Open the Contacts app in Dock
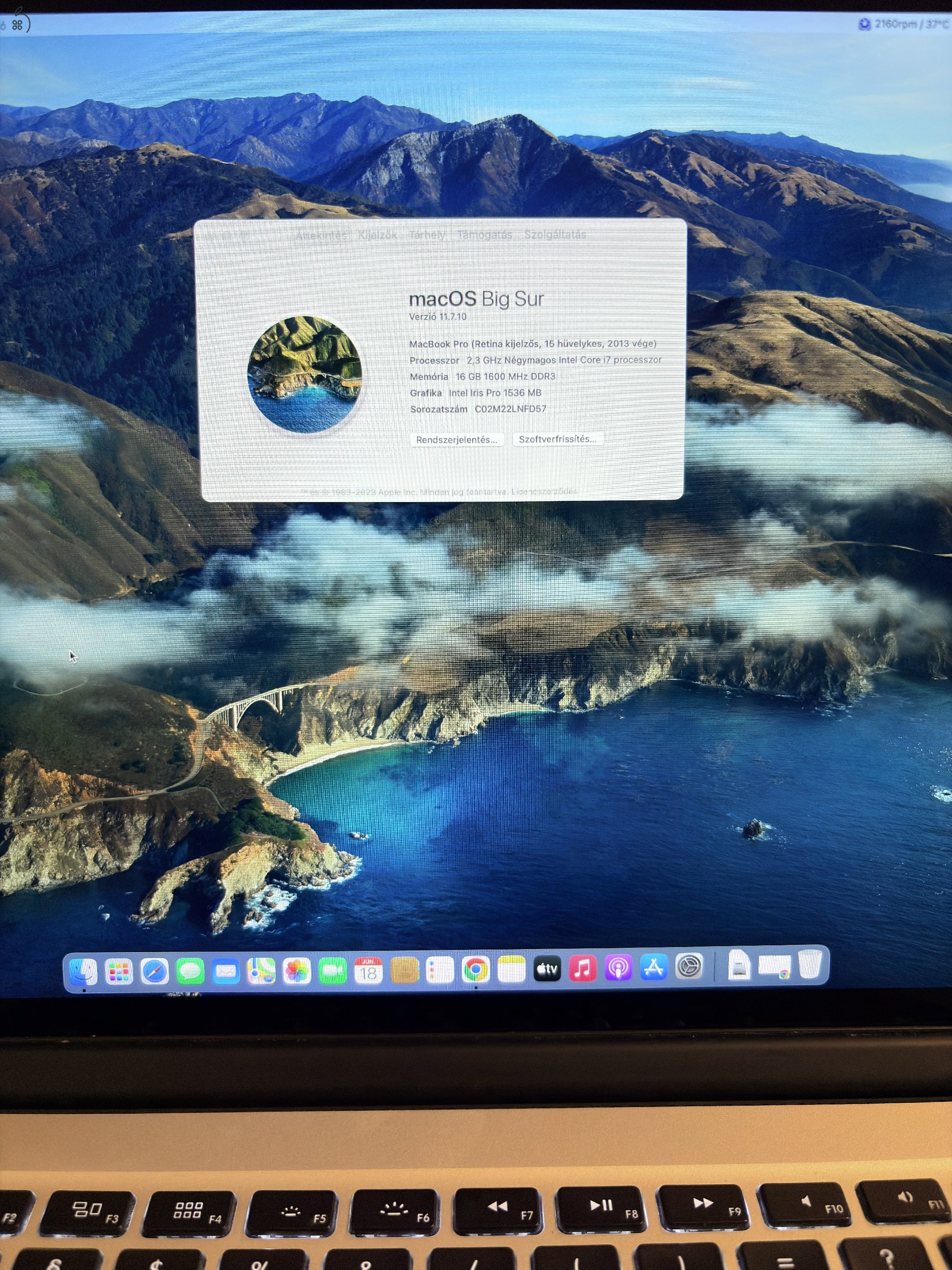 pos(404,970)
